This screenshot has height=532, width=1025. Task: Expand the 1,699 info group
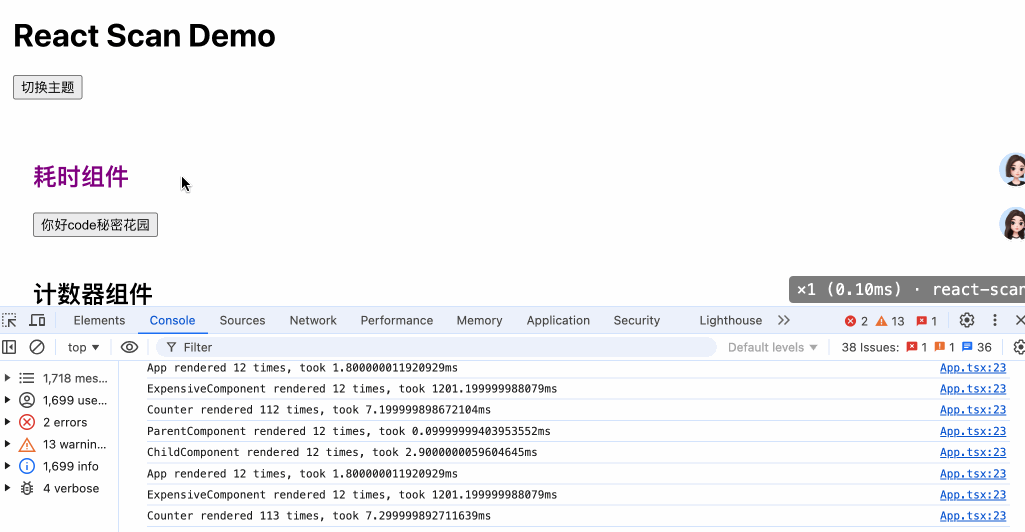point(7,466)
